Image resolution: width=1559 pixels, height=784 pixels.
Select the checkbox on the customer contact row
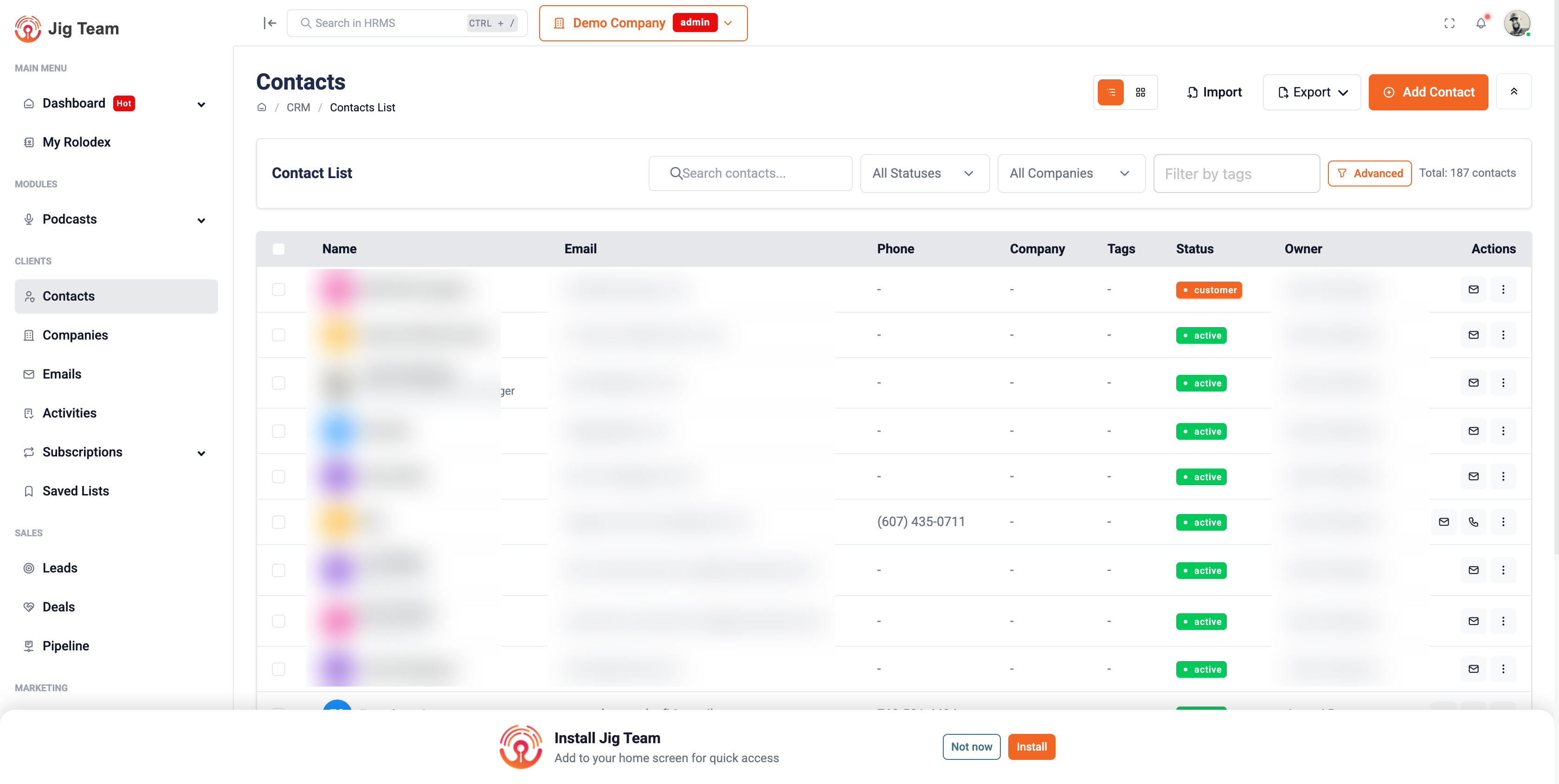278,290
